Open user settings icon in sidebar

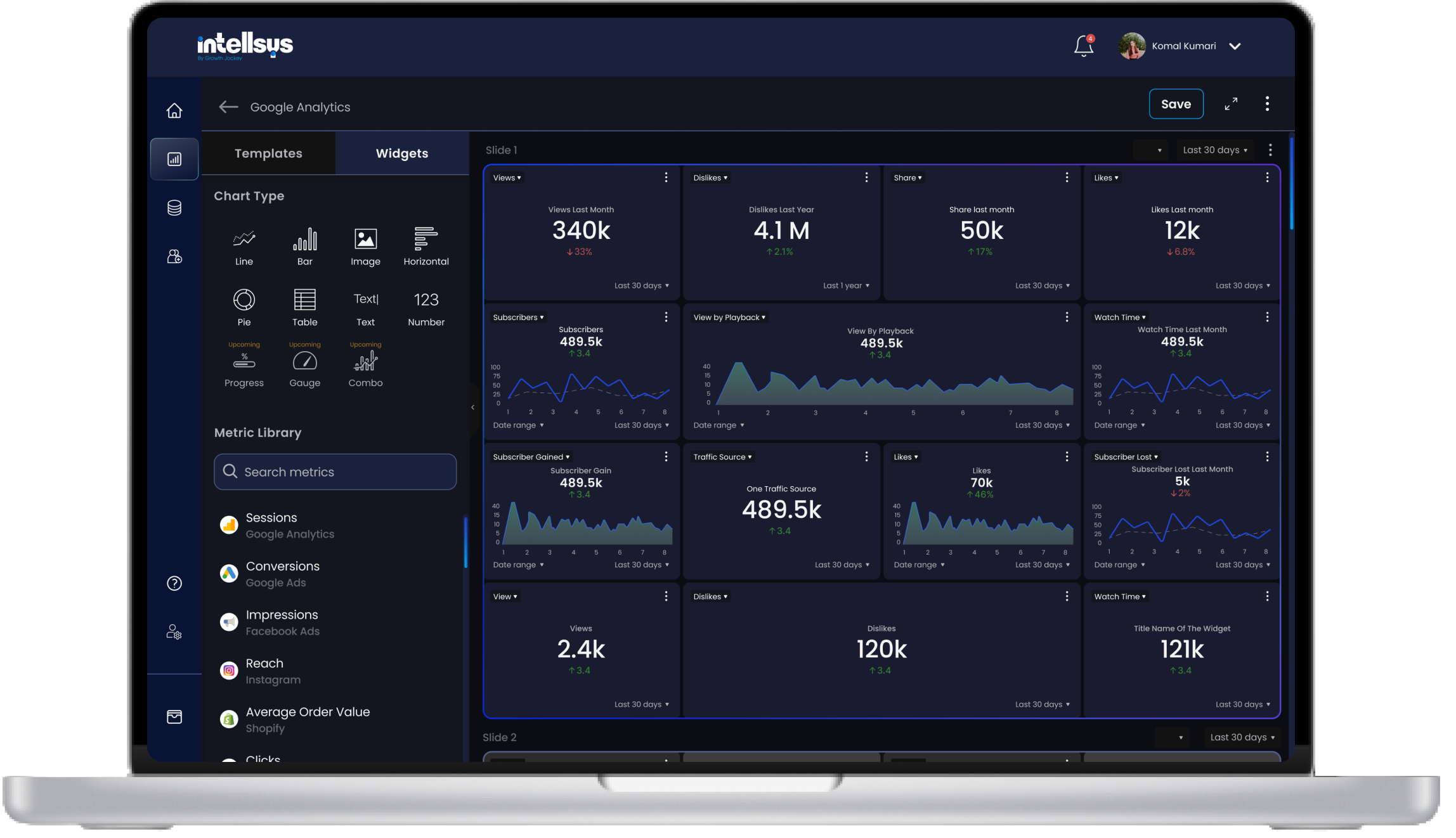coord(174,632)
